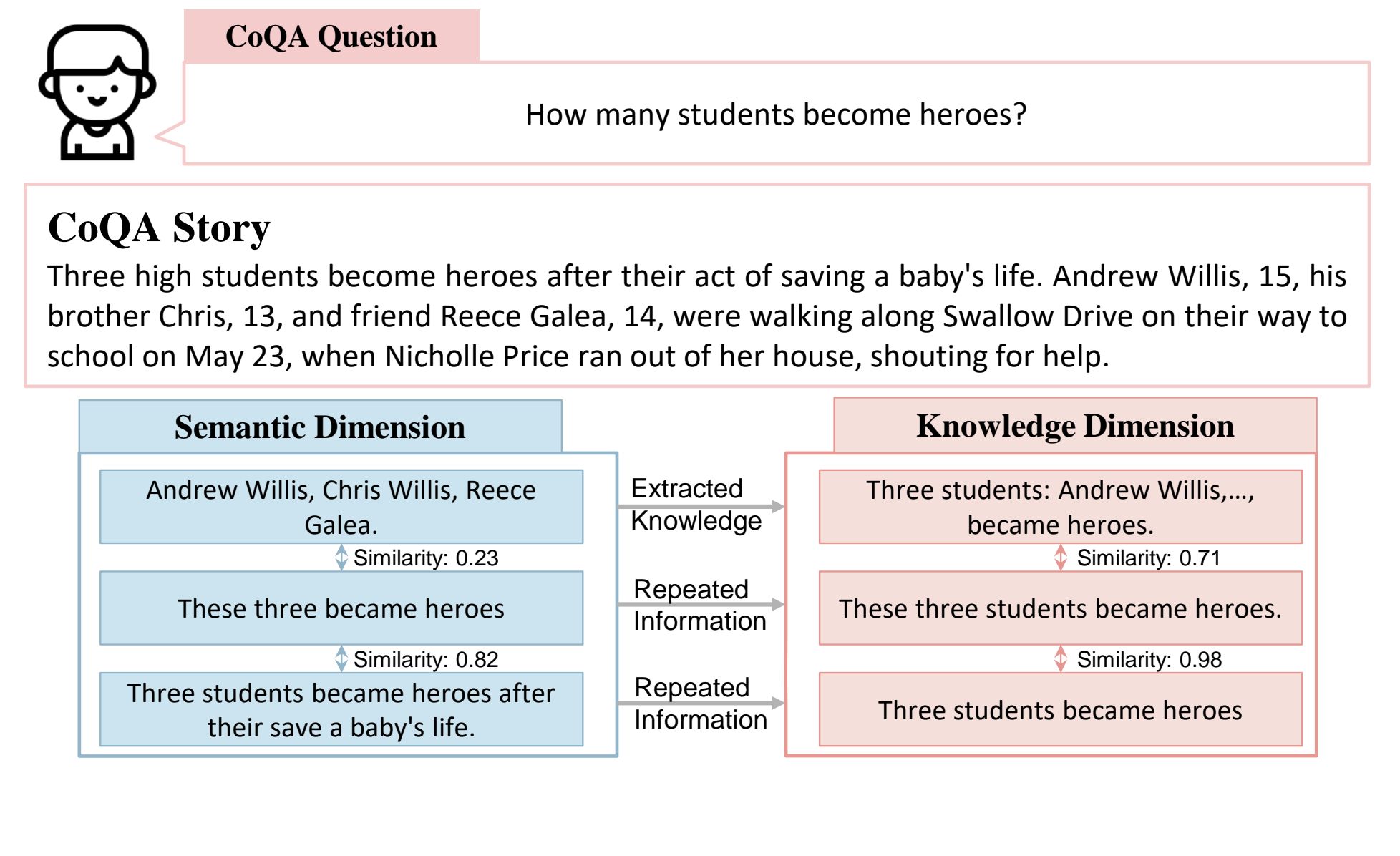Click the red Similarity 0.98 double arrow
The width and height of the screenshot is (1400, 856).
pos(1061,659)
